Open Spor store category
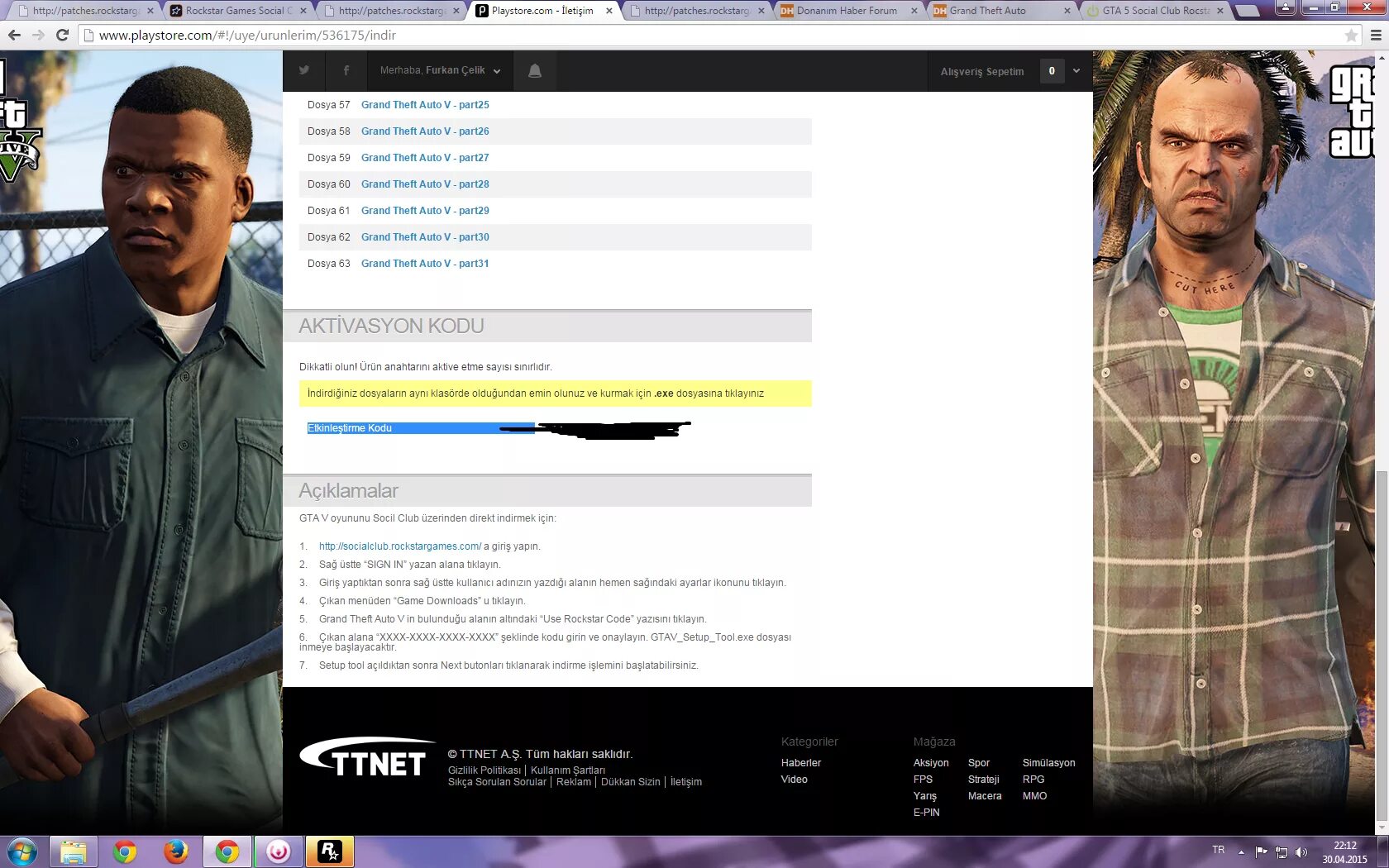The width and height of the screenshot is (1389, 868). coord(979,763)
